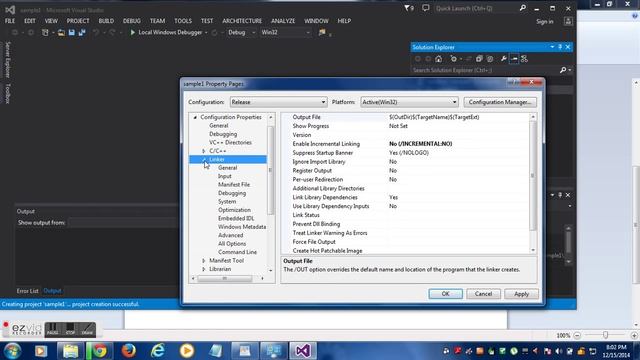
Task: Open the FILE menu
Action: pos(10,21)
